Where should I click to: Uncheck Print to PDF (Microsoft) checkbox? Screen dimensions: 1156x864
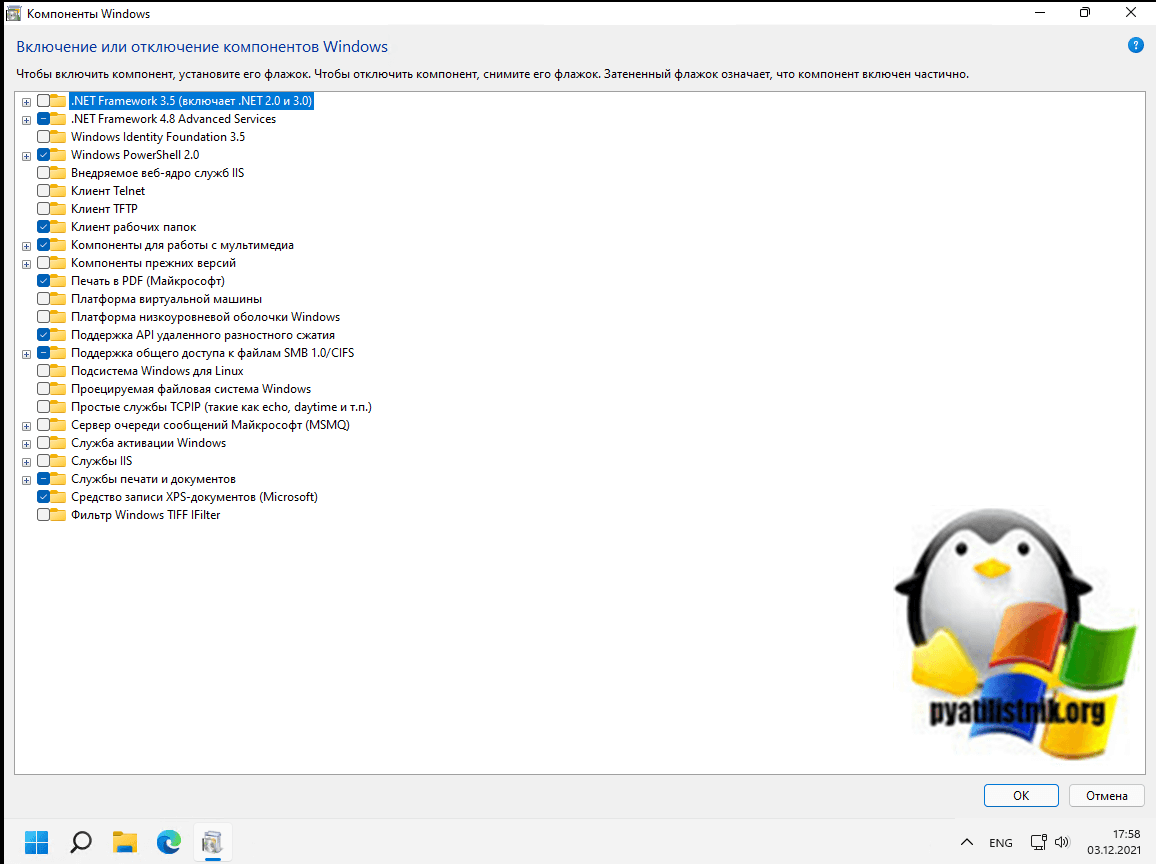point(44,281)
